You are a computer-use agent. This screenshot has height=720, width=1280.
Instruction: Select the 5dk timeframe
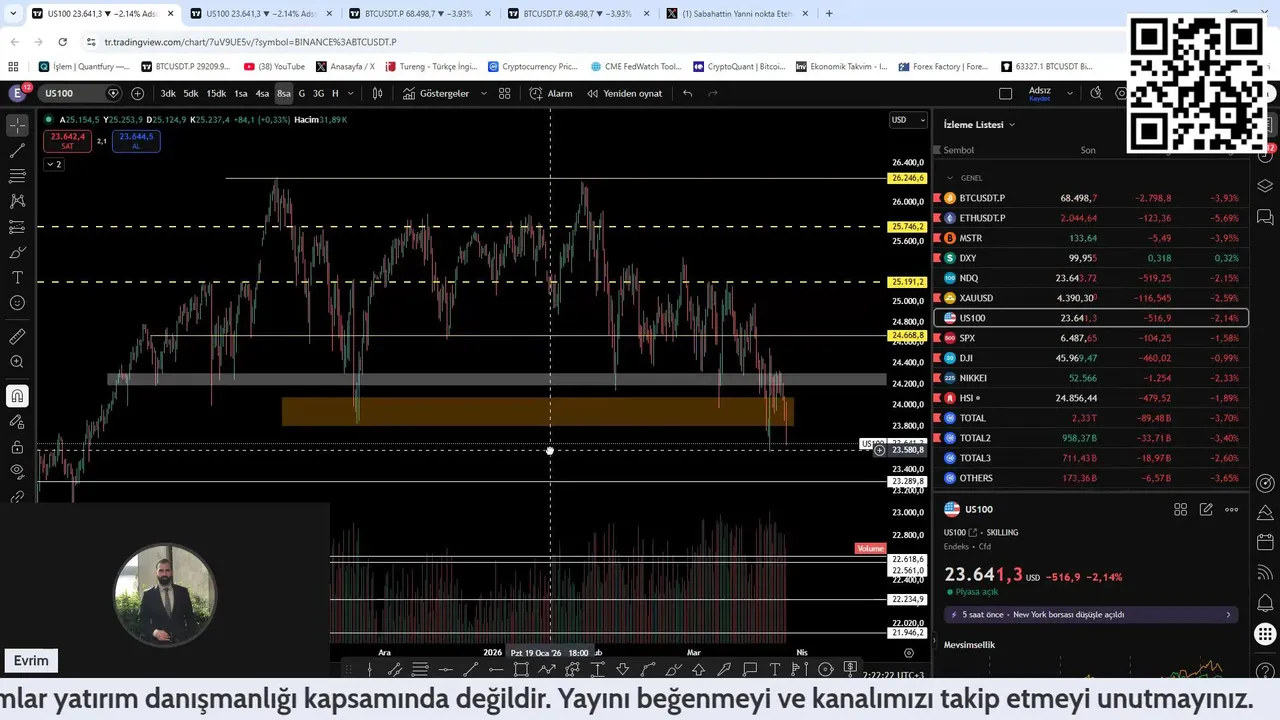191,93
